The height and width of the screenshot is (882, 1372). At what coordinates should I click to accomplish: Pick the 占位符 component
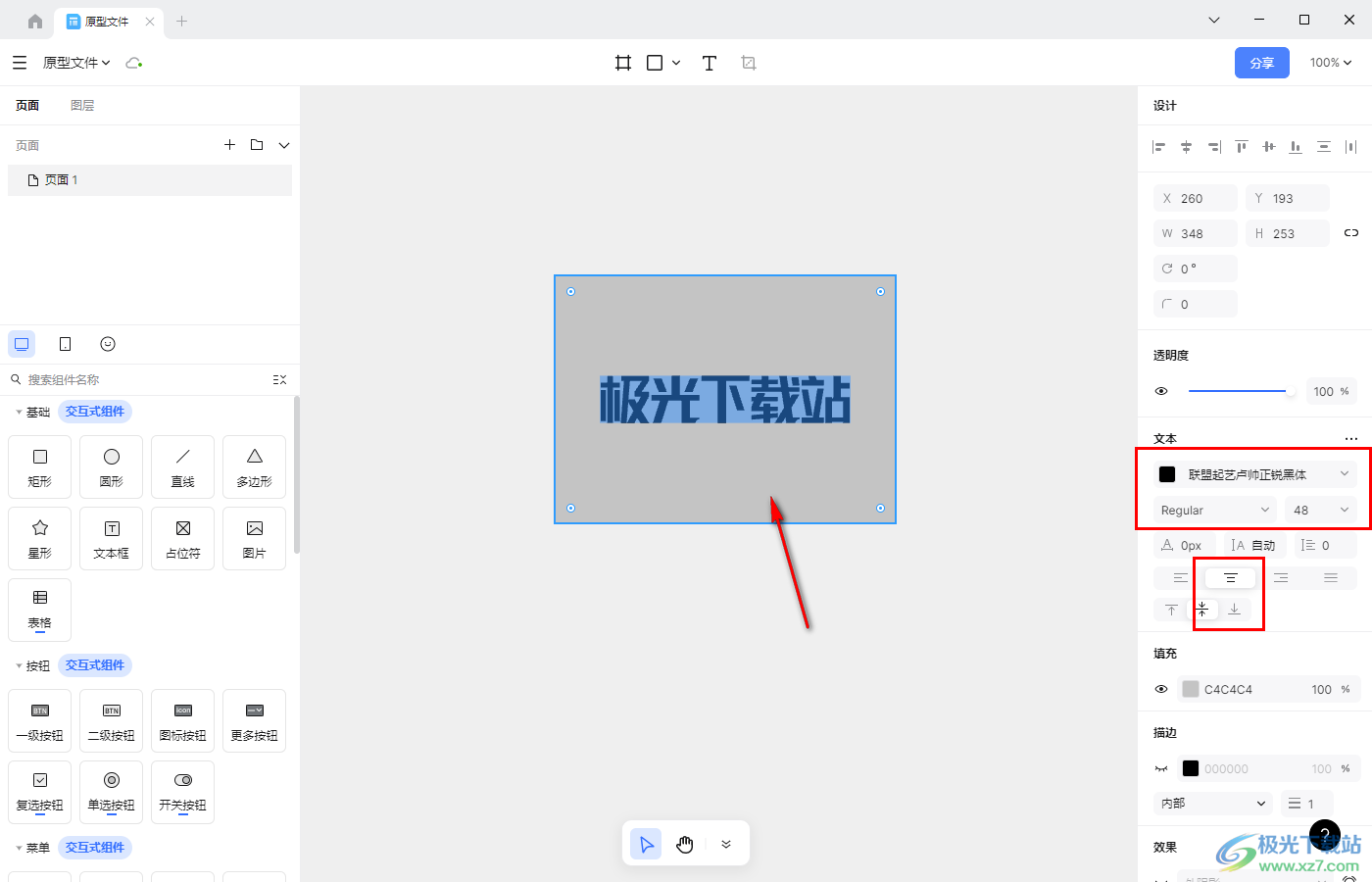point(183,539)
